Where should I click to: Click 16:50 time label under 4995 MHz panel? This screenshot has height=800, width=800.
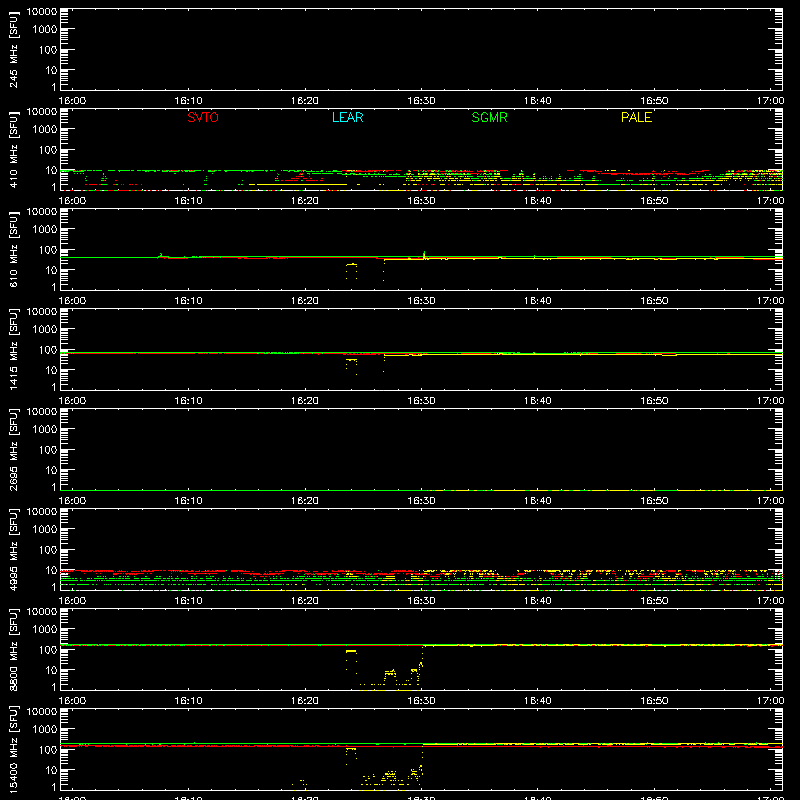[654, 601]
